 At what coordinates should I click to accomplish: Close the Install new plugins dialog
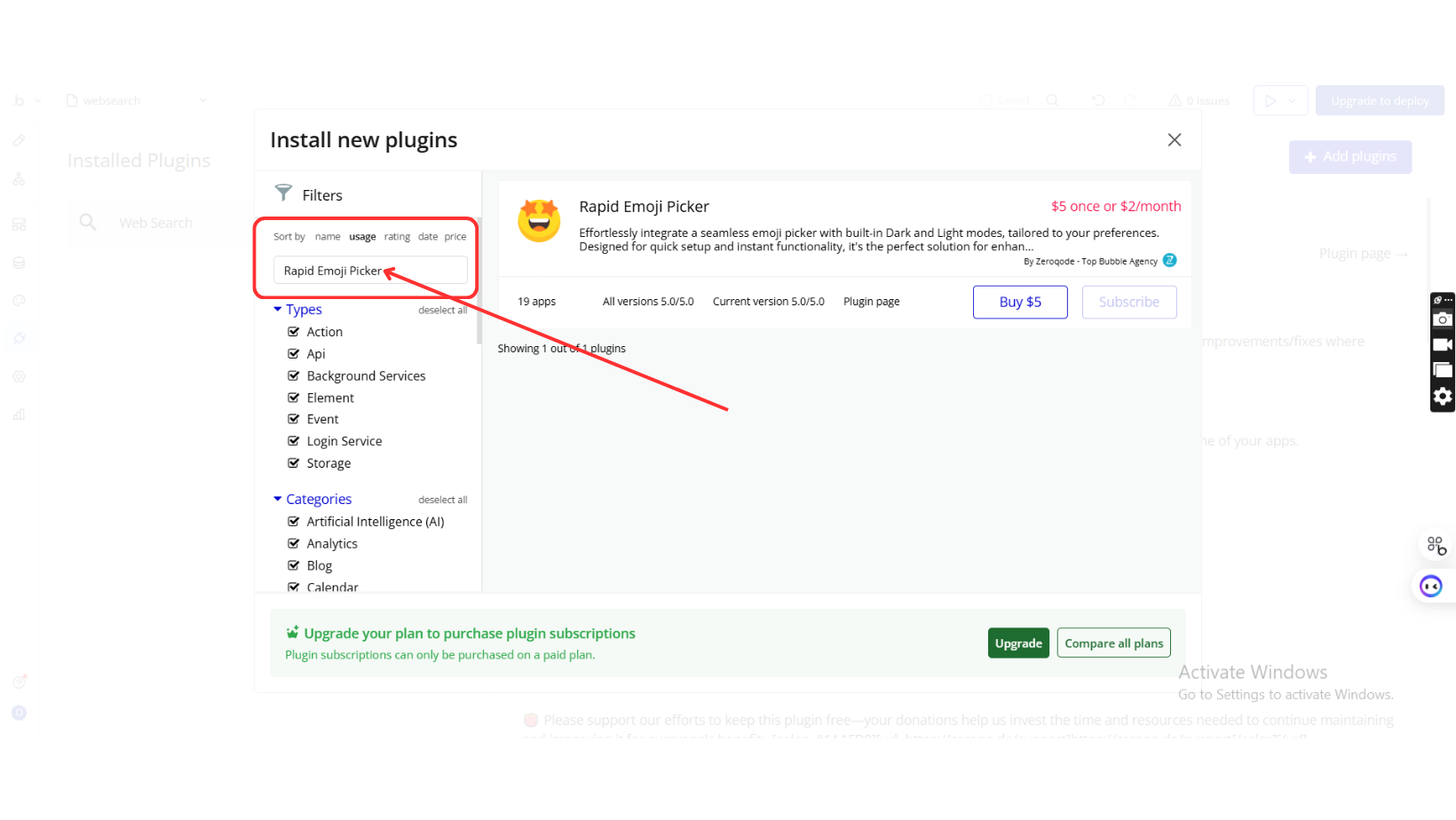[x=1174, y=140]
